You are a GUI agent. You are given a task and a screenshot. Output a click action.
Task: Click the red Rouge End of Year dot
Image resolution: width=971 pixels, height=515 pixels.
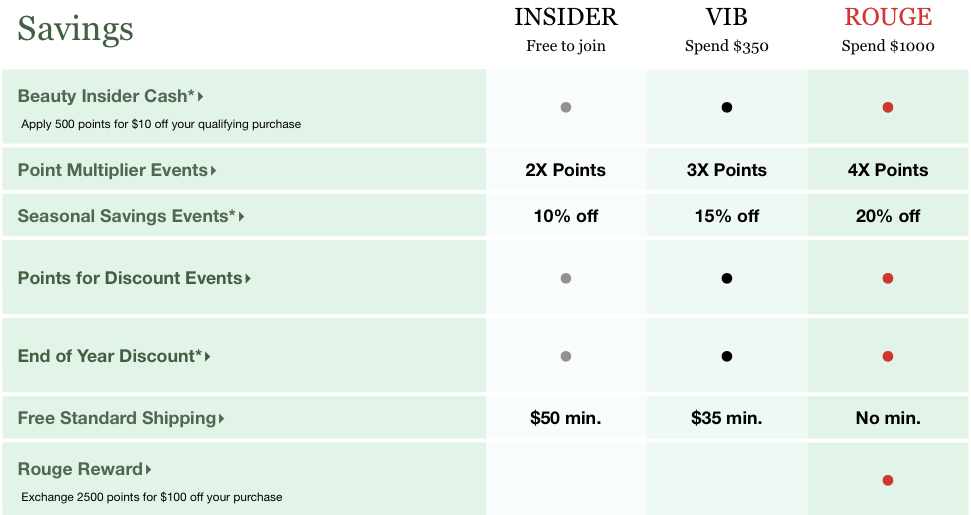[888, 356]
